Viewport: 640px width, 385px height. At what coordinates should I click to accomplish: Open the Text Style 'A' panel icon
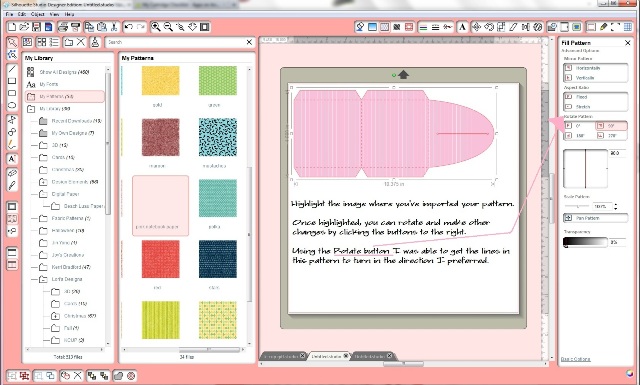click(462, 27)
